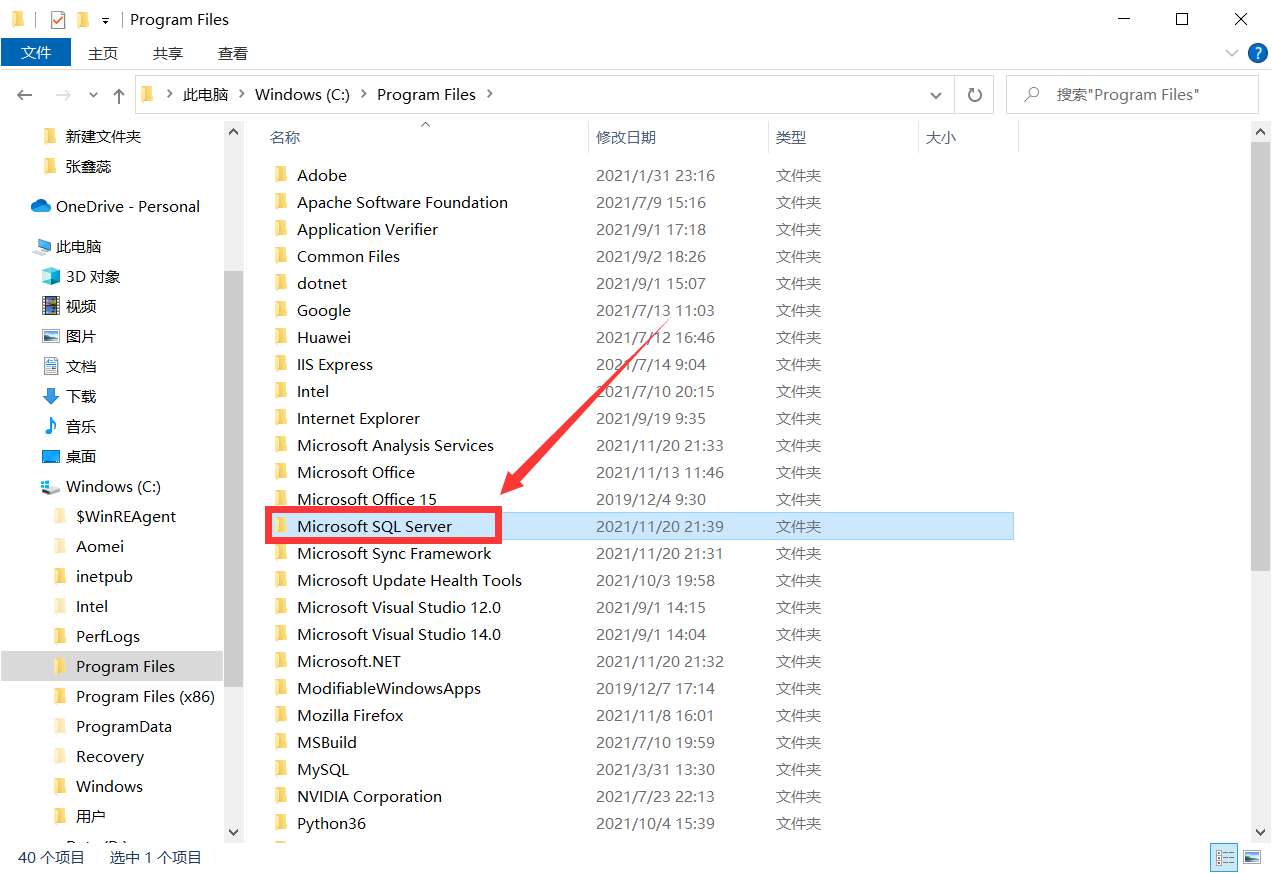
Task: Click the search Program Files box
Action: click(1132, 95)
